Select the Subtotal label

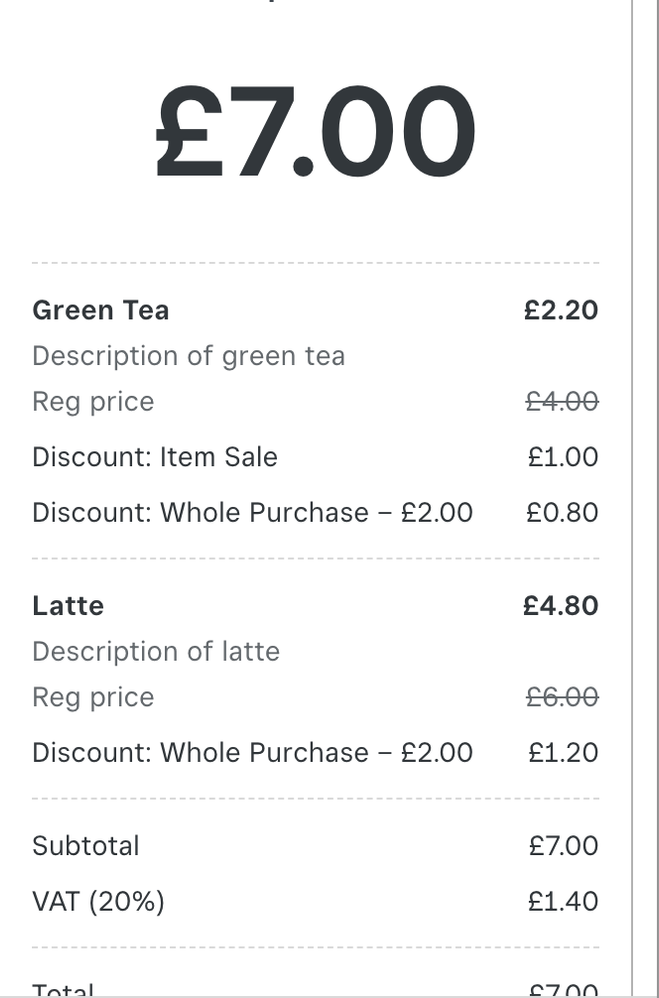(86, 846)
